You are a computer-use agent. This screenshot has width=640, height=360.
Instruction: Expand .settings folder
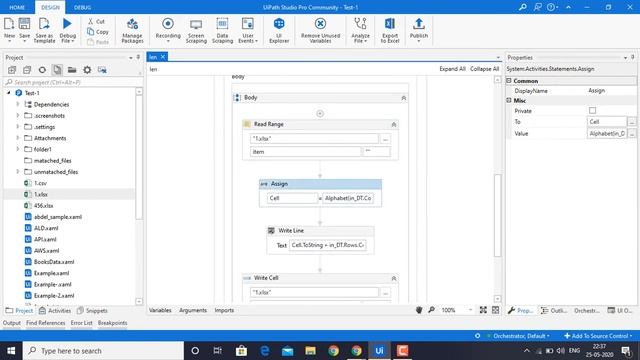[18, 127]
